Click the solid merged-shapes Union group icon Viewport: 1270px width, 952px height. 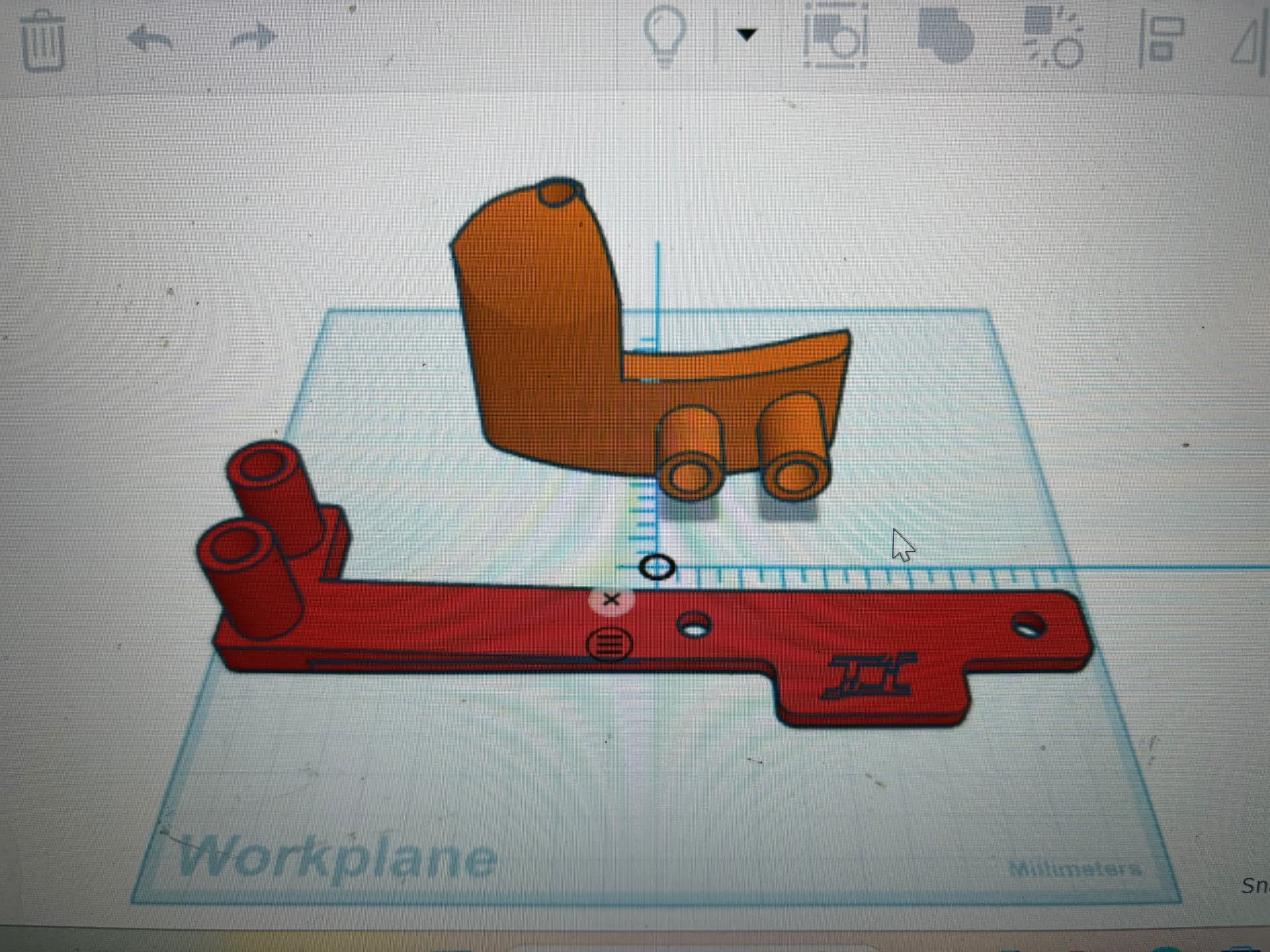click(945, 36)
